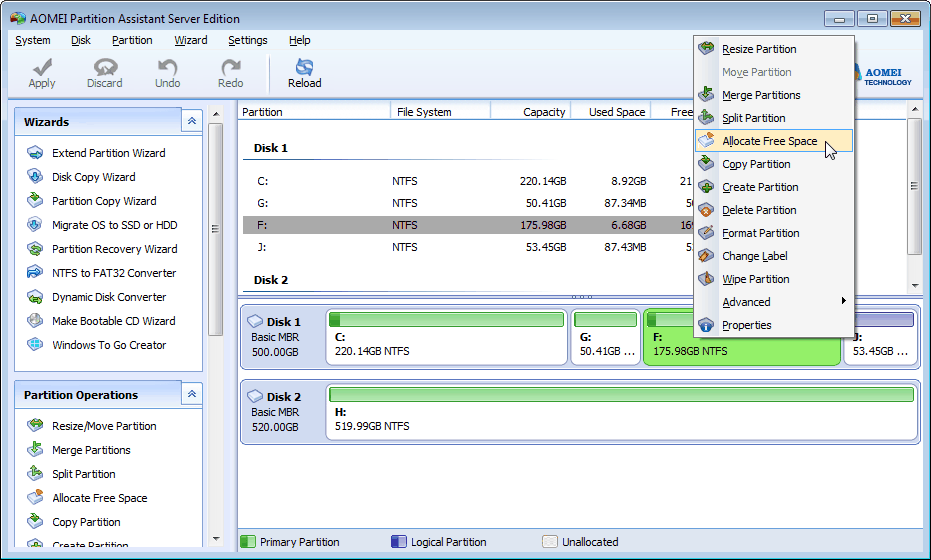Sort by File System column header
The width and height of the screenshot is (931, 560).
click(x=440, y=112)
